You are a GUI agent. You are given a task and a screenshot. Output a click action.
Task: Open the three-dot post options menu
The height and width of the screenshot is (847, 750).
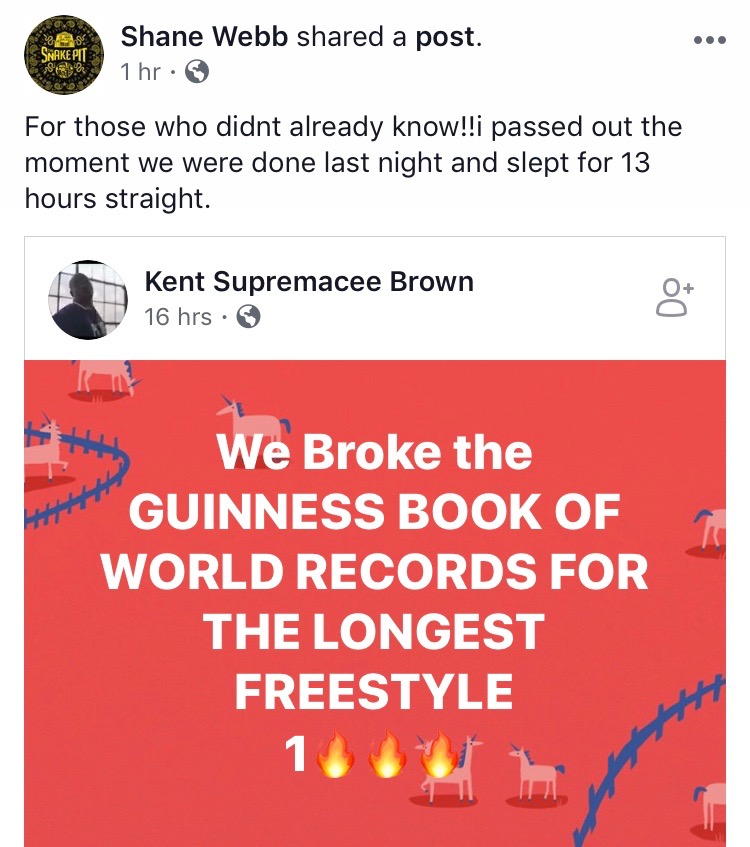(709, 40)
